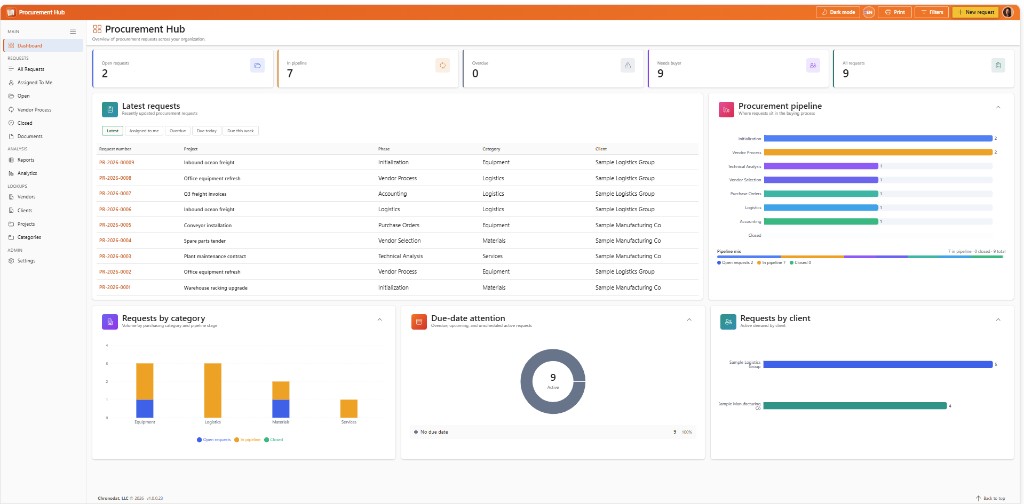Image resolution: width=1024 pixels, height=504 pixels.
Task: Open Assigned To Me in sidebar
Action: pyautogui.click(x=43, y=82)
